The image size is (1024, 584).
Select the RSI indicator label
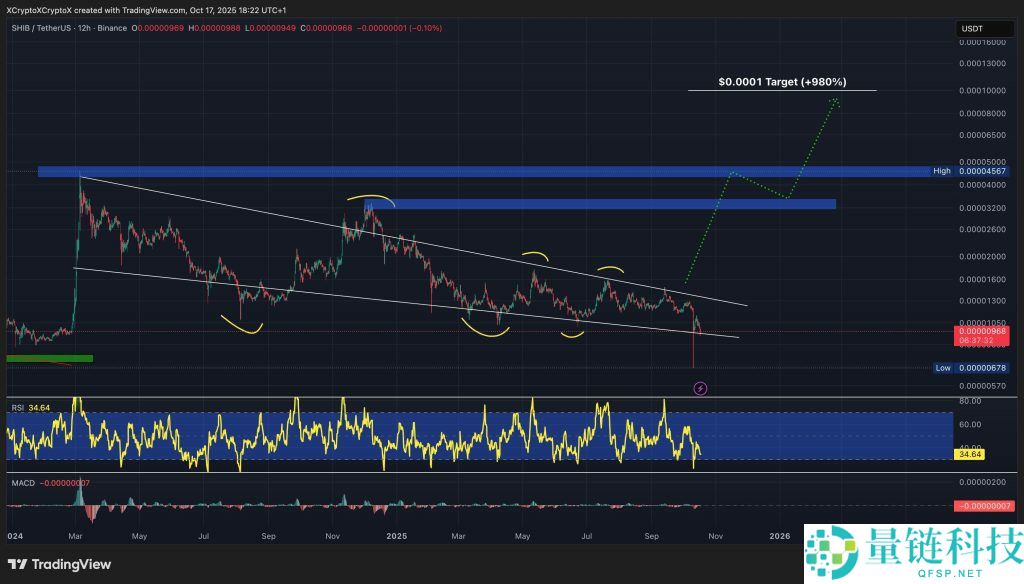pyautogui.click(x=17, y=407)
